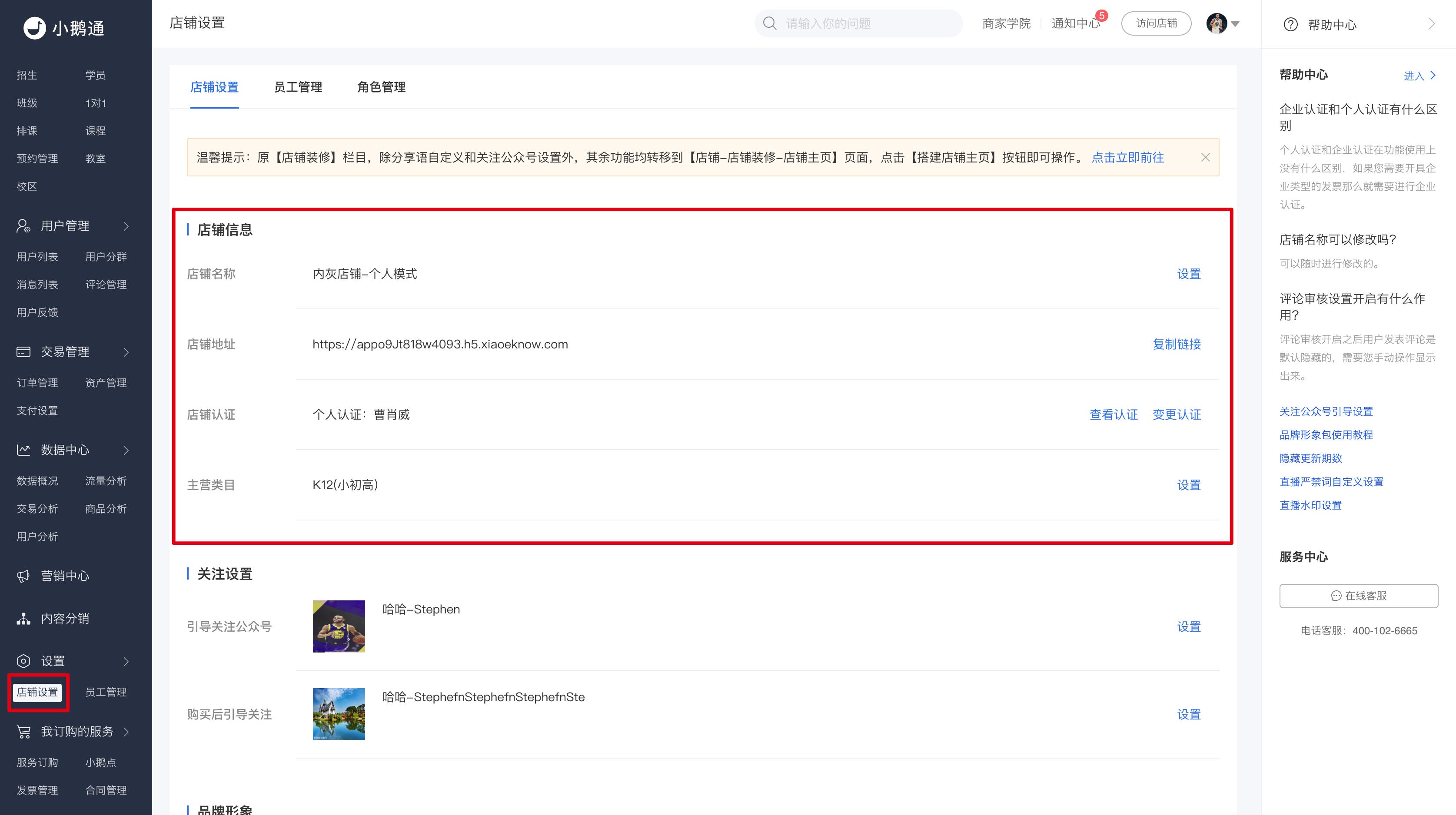Click the search magnifier icon
This screenshot has width=1456, height=815.
[x=769, y=23]
